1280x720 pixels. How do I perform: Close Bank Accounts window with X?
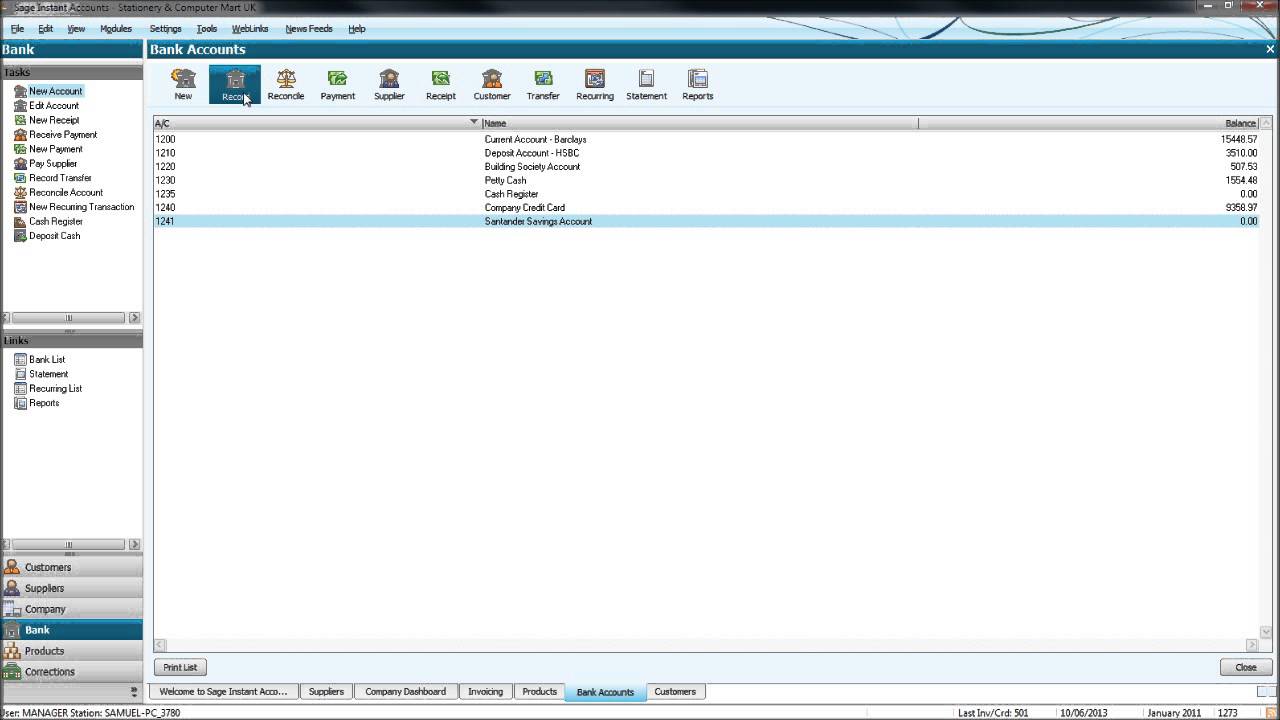tap(1271, 49)
